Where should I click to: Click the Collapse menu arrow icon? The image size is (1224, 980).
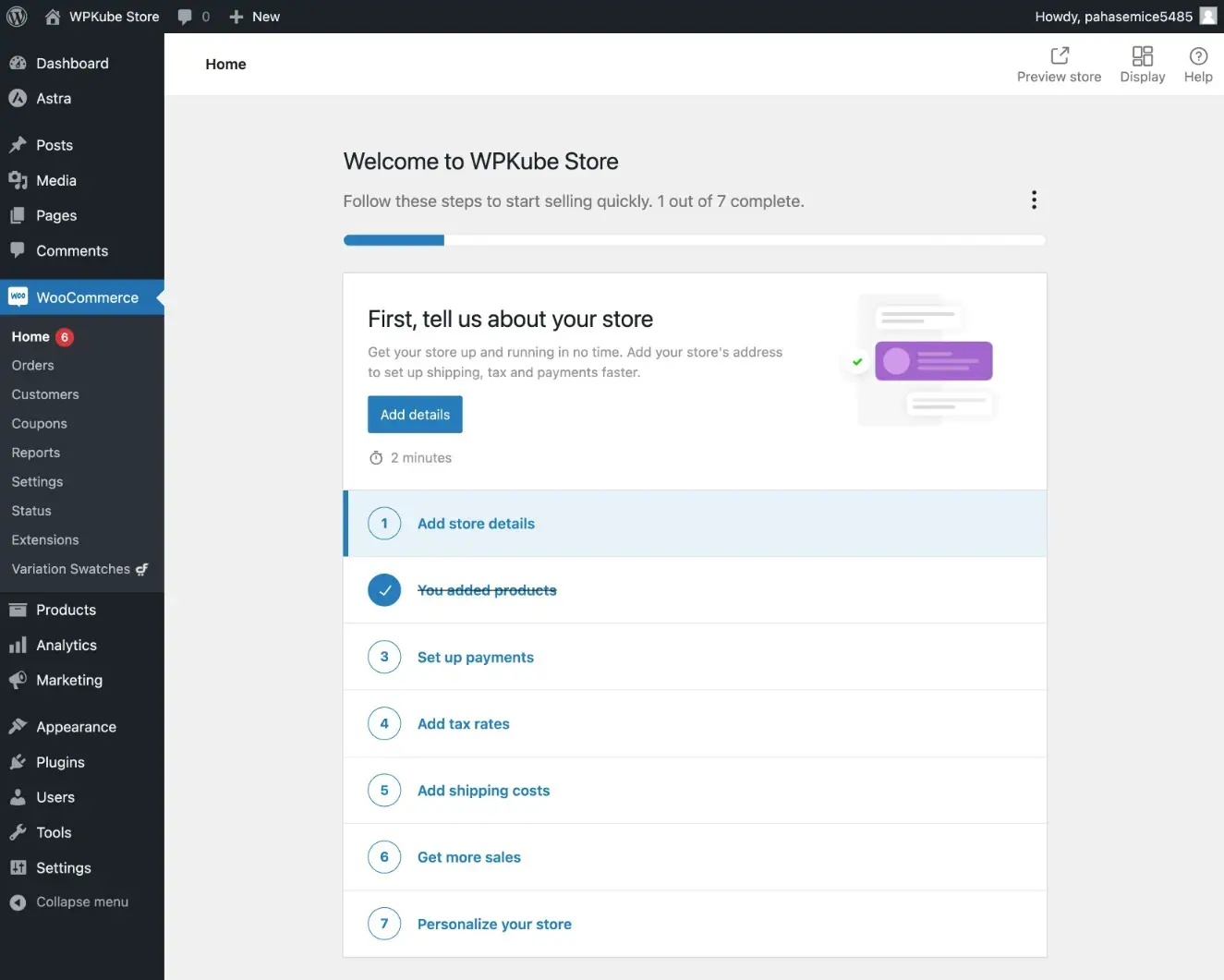point(18,902)
